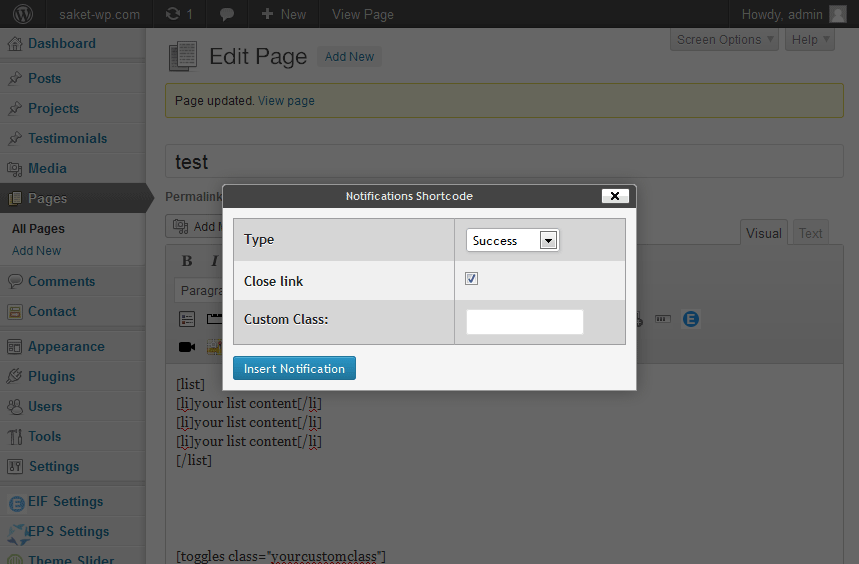Screen dimensions: 859x564
Task: Click the list shortcode toolbar icon
Action: 187,319
